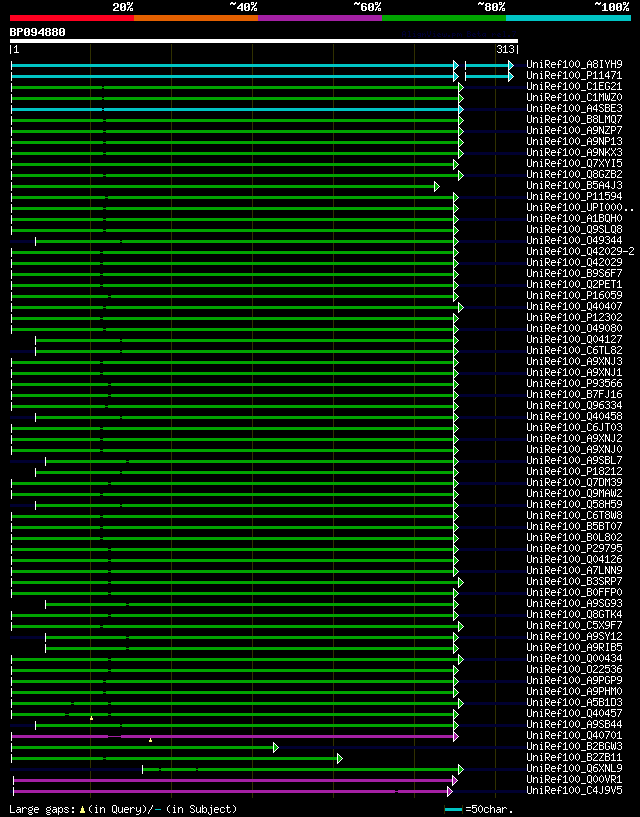Screen dimensions: 640x817
Task: Click the UniRef100_A9SBL7 label
Action: coord(574,461)
